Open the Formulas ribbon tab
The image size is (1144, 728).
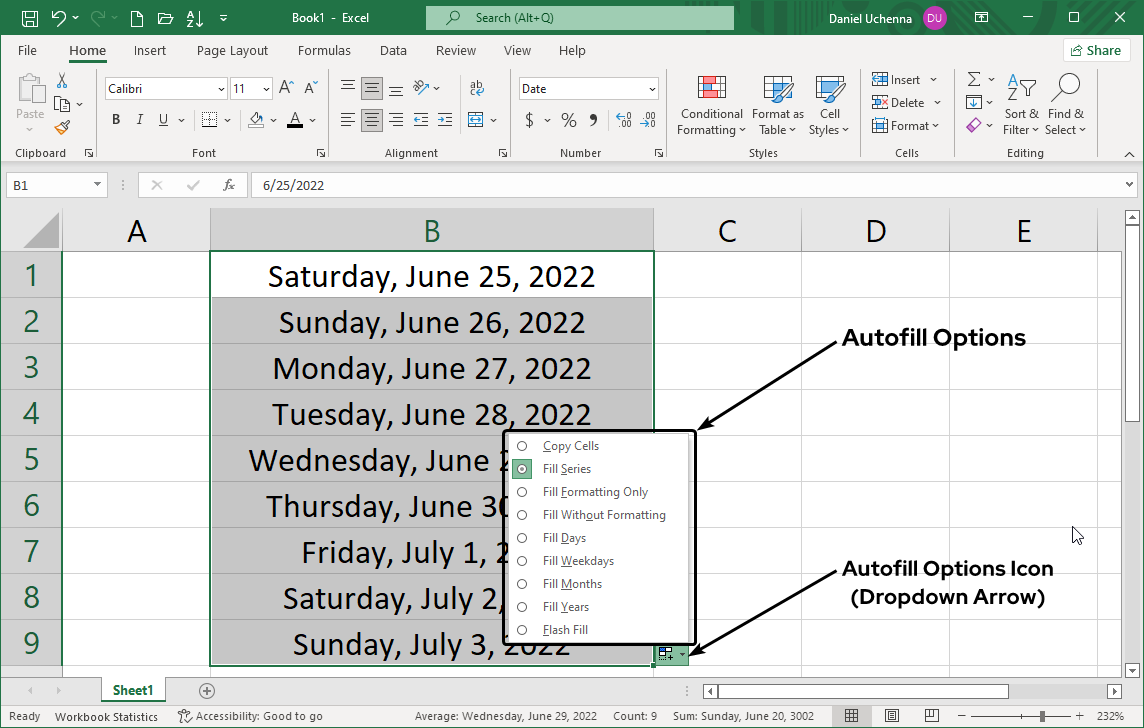pos(324,50)
